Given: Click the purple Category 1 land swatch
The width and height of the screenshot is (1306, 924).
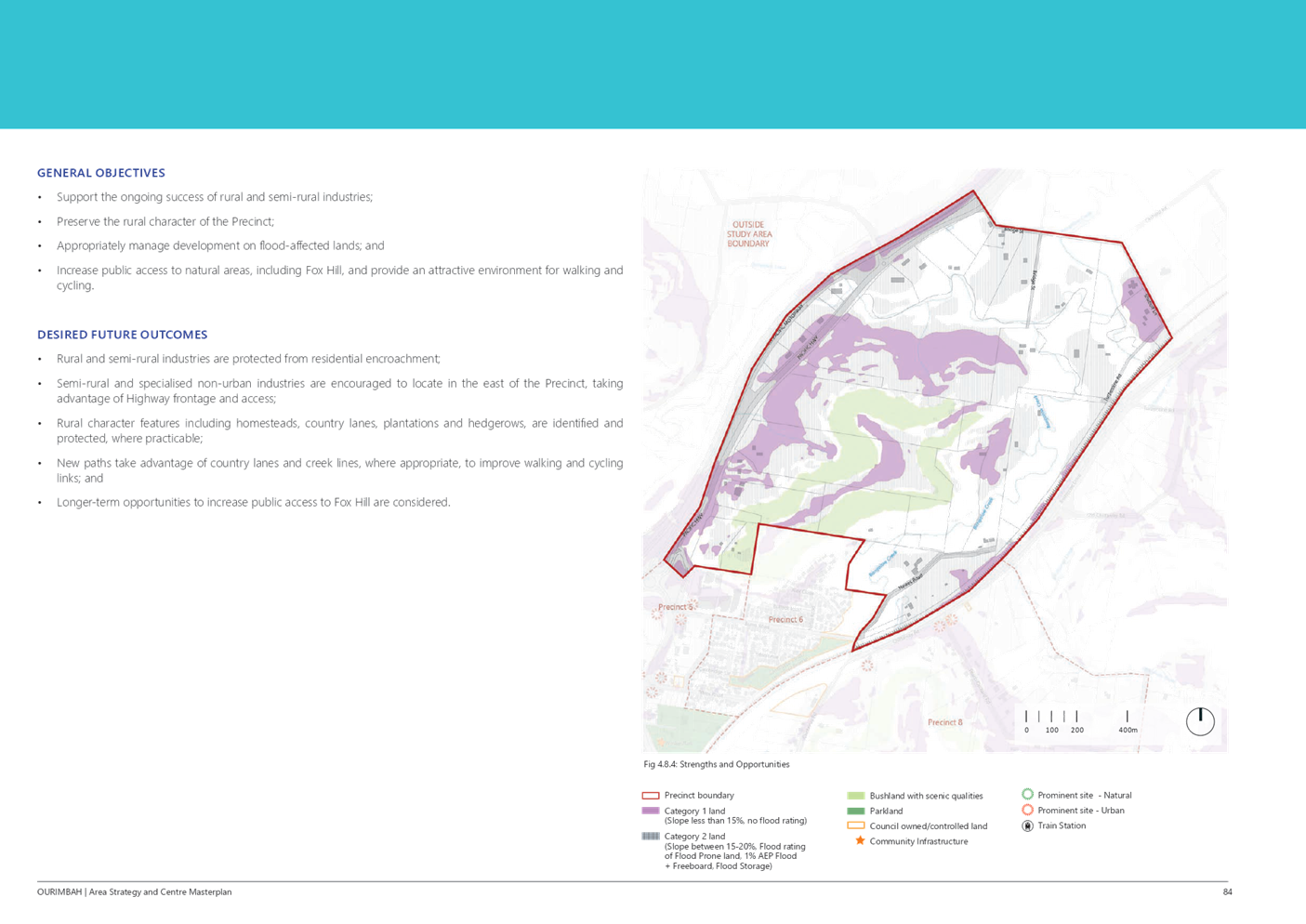Looking at the screenshot, I should [x=651, y=812].
